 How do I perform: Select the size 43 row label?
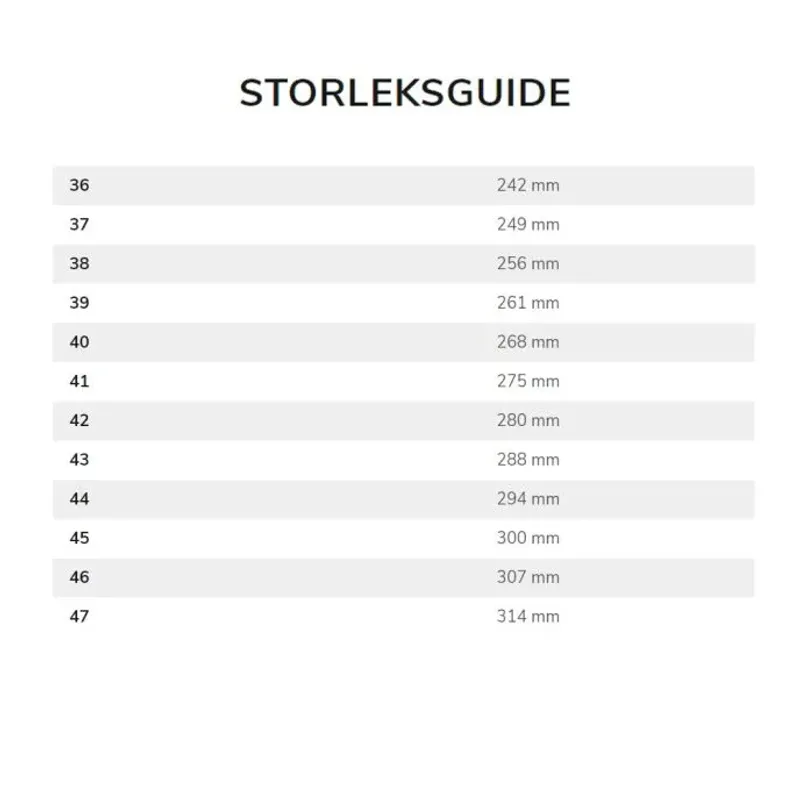click(x=79, y=460)
